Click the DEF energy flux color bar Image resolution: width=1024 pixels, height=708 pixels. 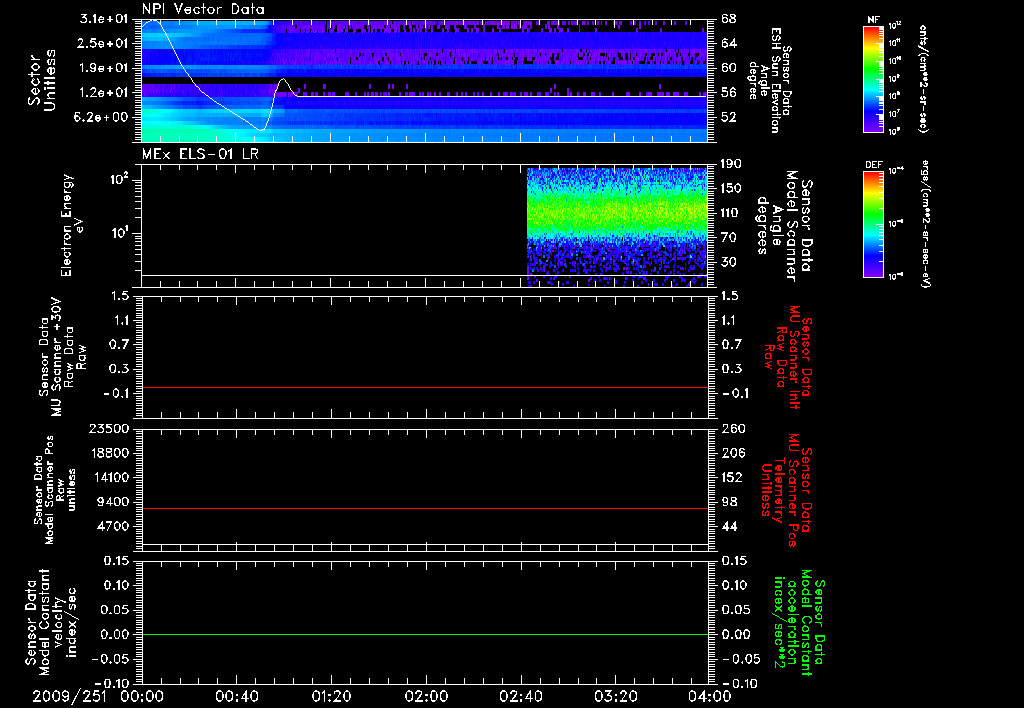pos(873,224)
